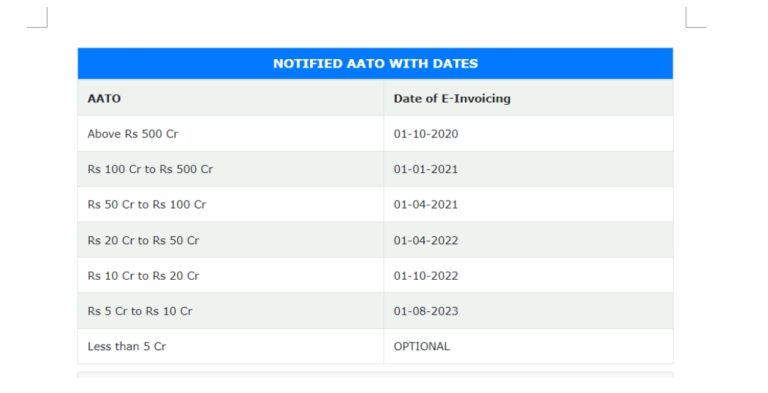Click the 'NOTIFIED AATO WITH DATES' table title
The width and height of the screenshot is (768, 393).
[375, 64]
